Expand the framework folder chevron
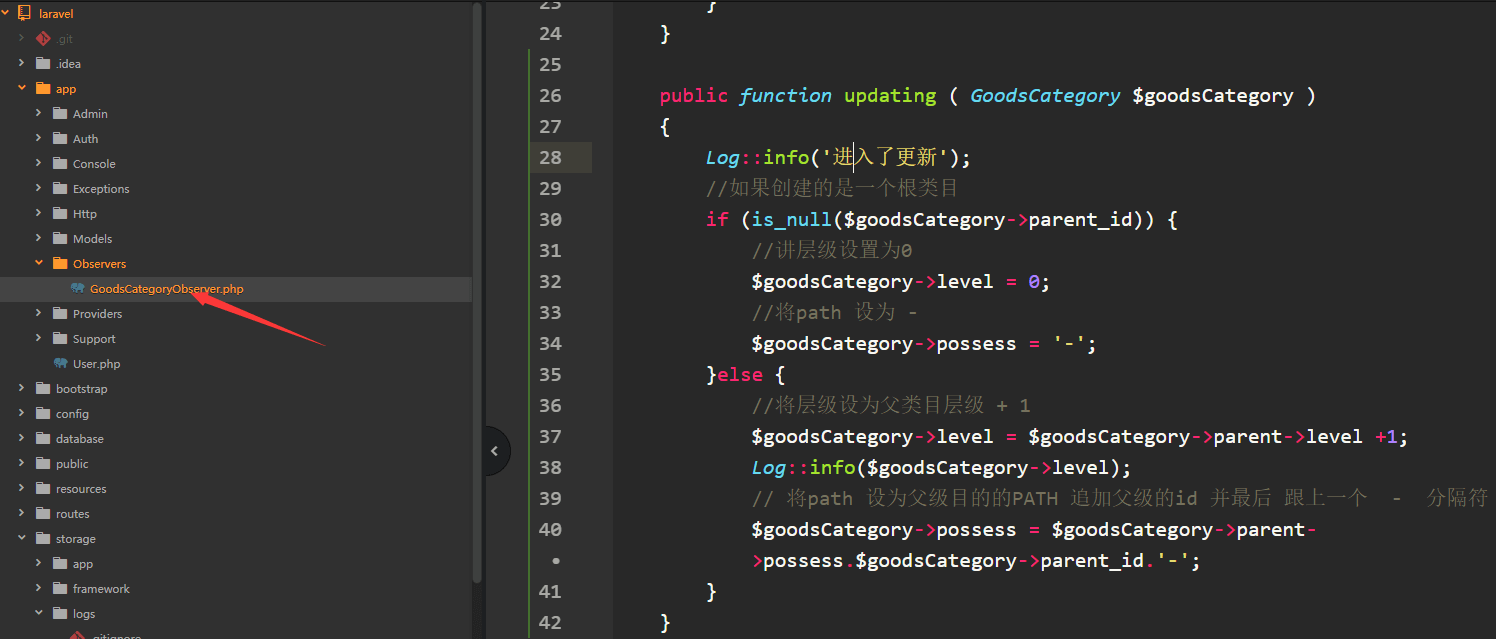 coord(38,588)
